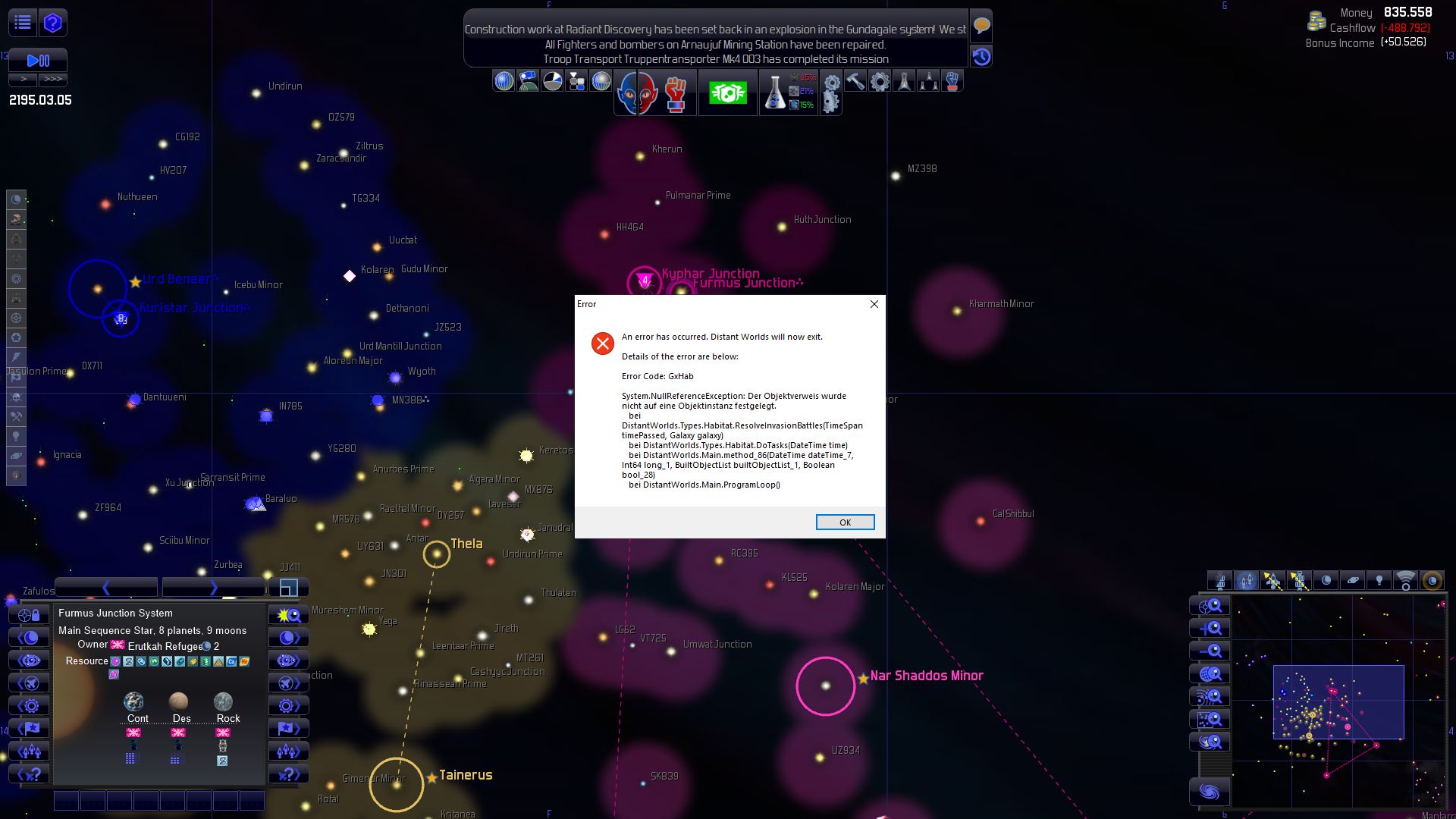Go to next selection panel item arrow

click(213, 588)
